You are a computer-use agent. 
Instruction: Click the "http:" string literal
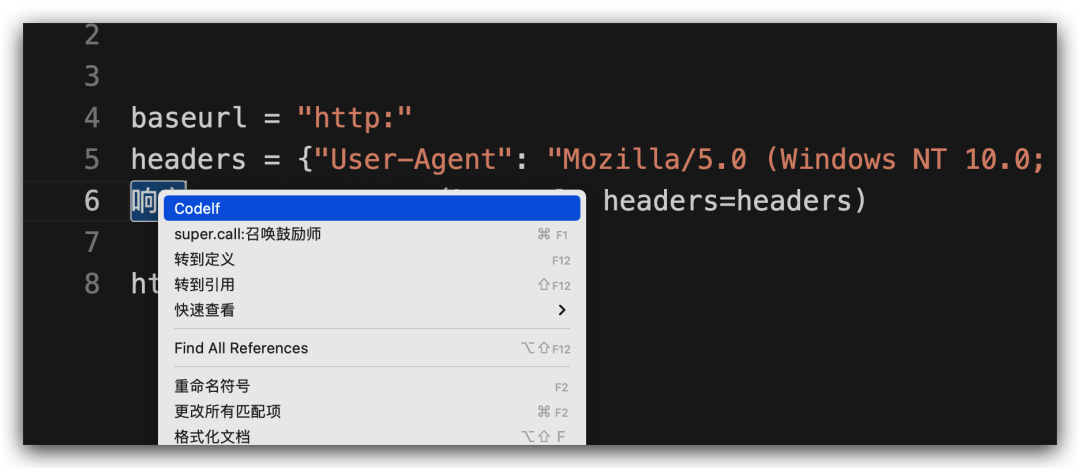click(x=354, y=118)
